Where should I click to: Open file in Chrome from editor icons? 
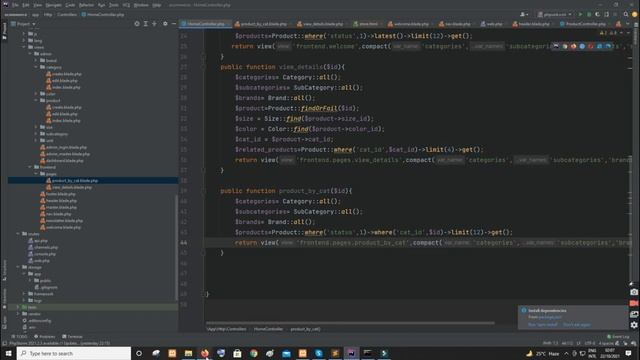565,46
